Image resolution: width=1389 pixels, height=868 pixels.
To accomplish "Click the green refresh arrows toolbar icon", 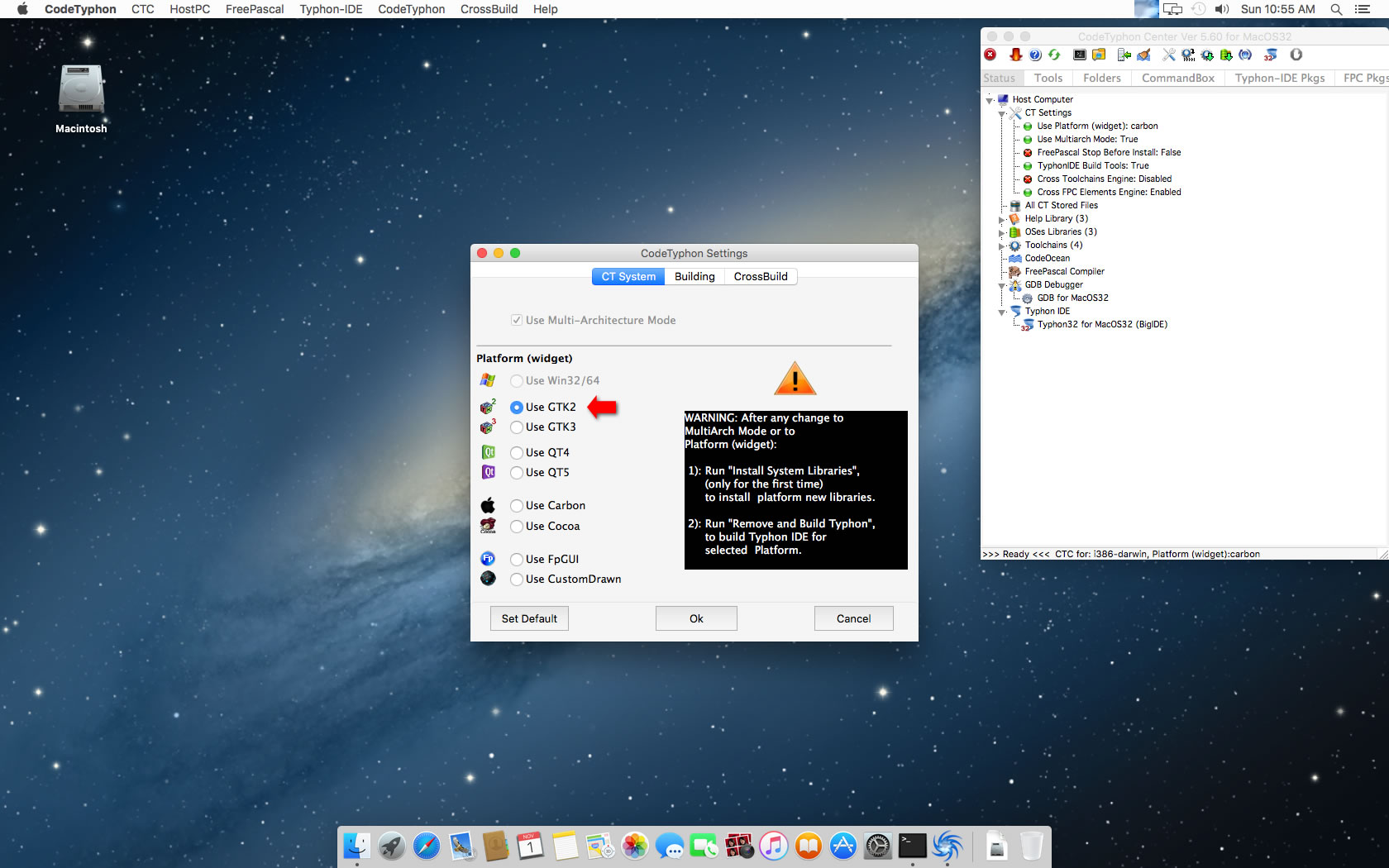I will pos(1054,55).
